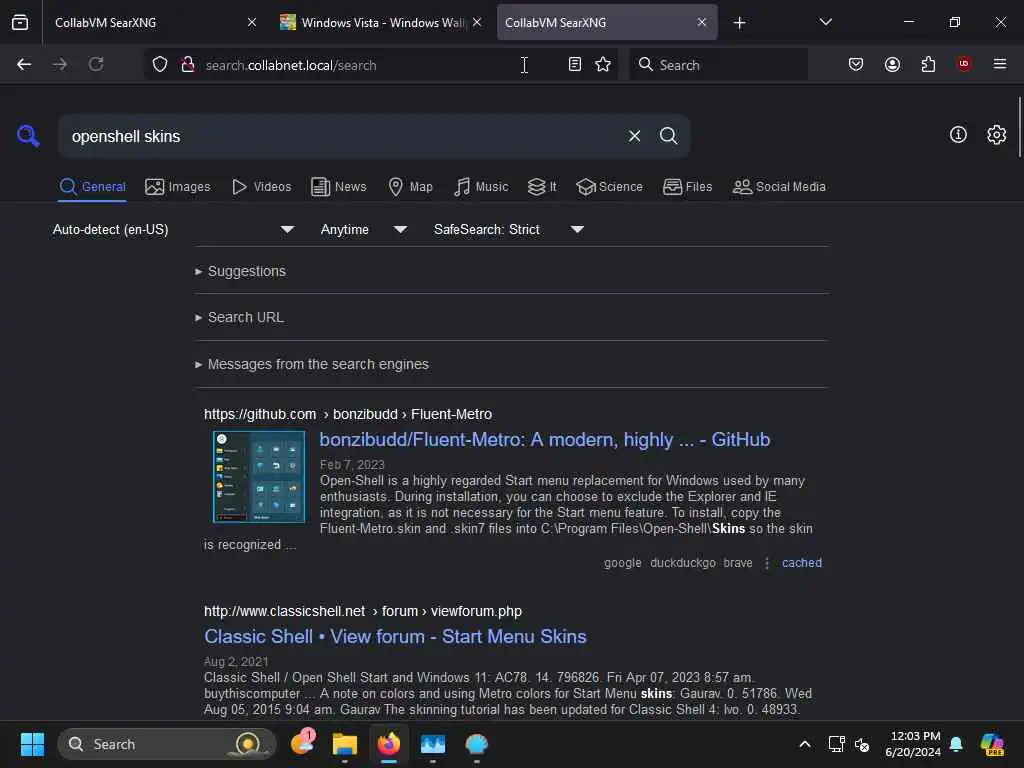
Task: Bookmark this page with the star
Action: [x=603, y=65]
